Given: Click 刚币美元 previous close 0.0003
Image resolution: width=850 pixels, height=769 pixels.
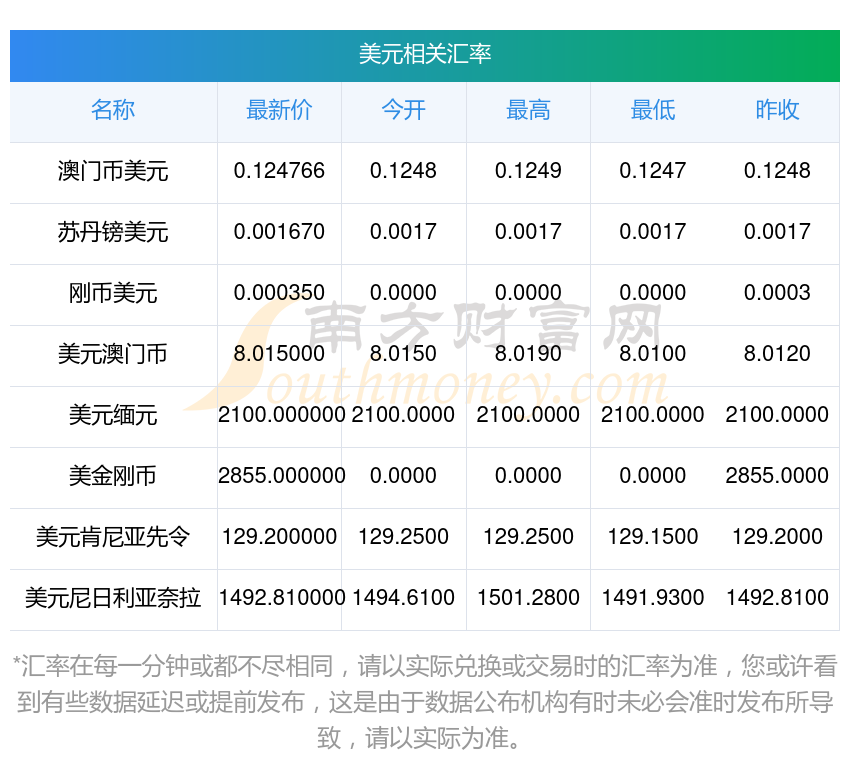Looking at the screenshot, I should click(x=777, y=293).
